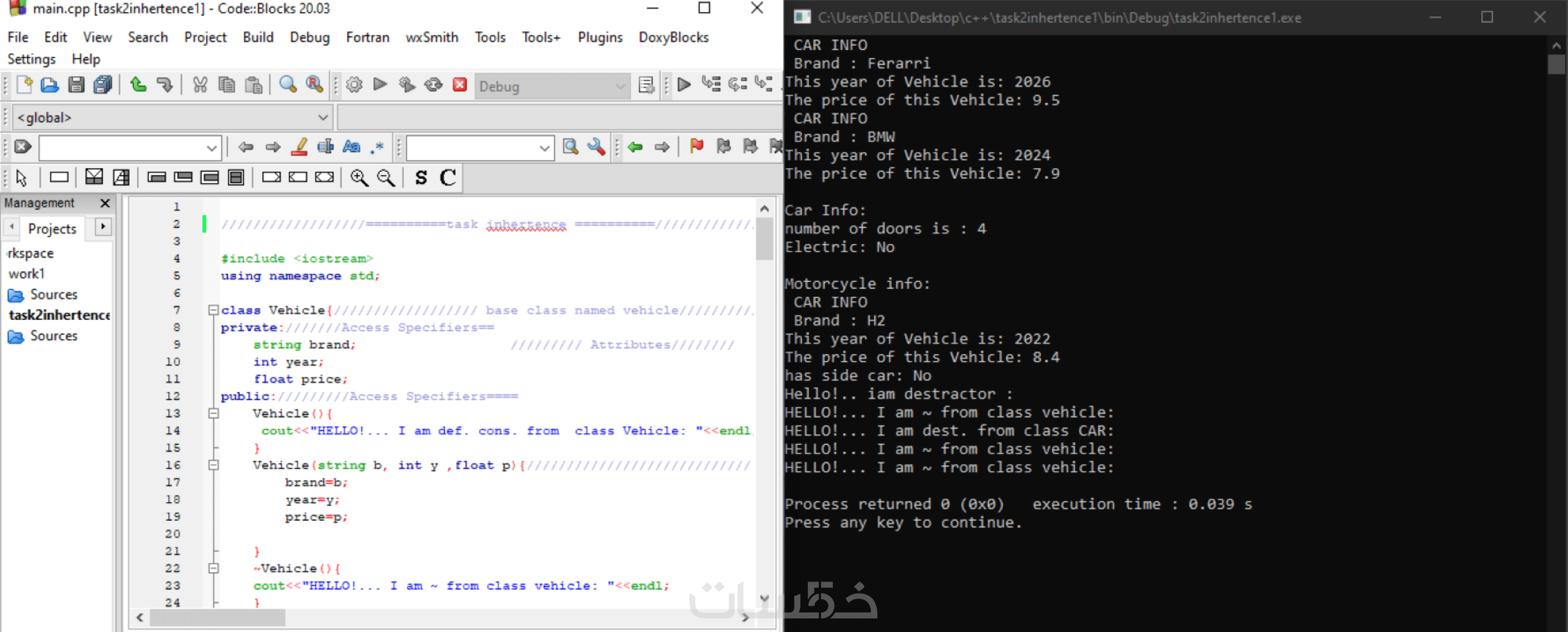Open Find with the magnifier icon
Image resolution: width=1568 pixels, height=632 pixels.
288,85
